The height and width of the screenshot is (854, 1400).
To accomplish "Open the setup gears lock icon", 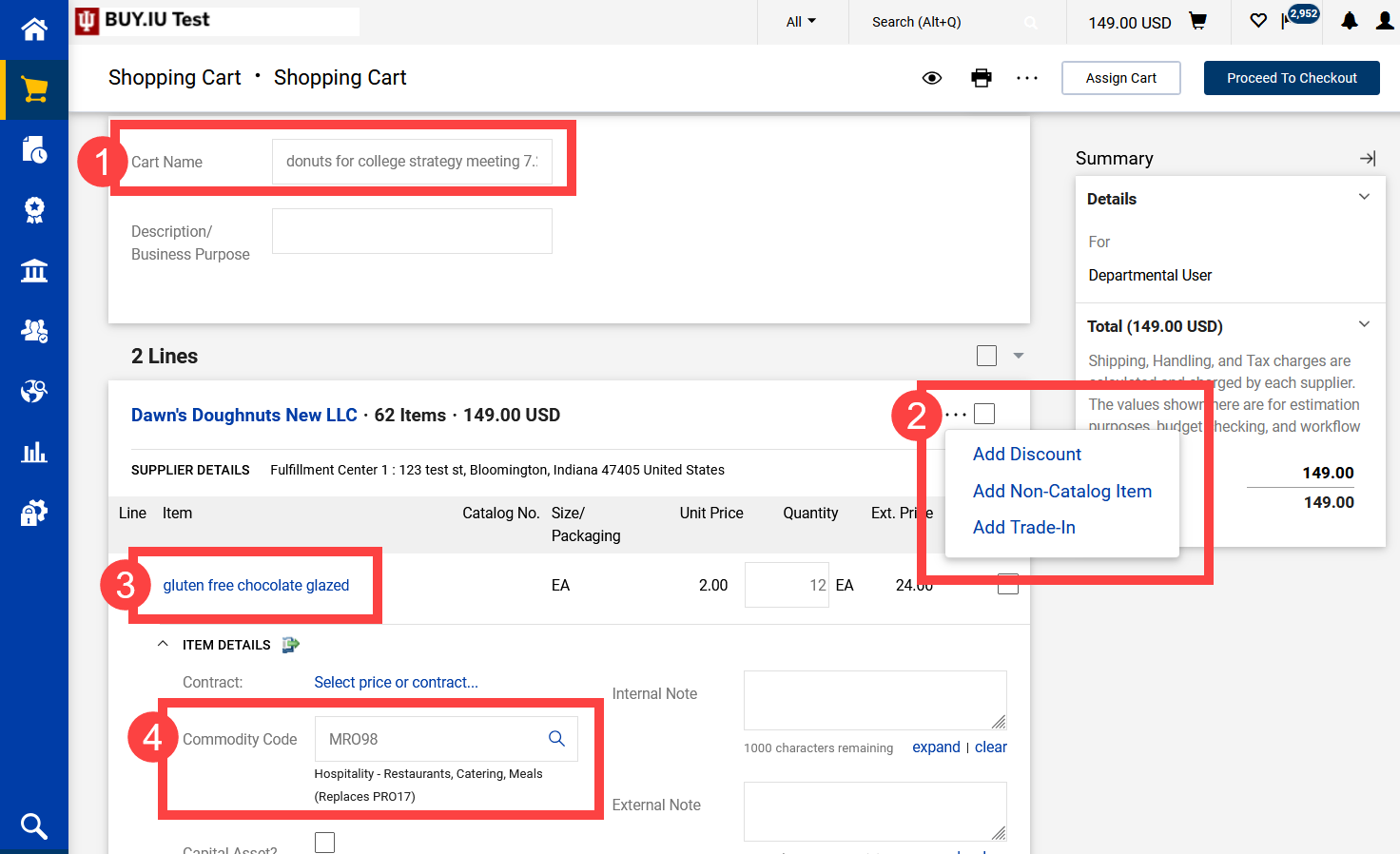I will click(34, 513).
